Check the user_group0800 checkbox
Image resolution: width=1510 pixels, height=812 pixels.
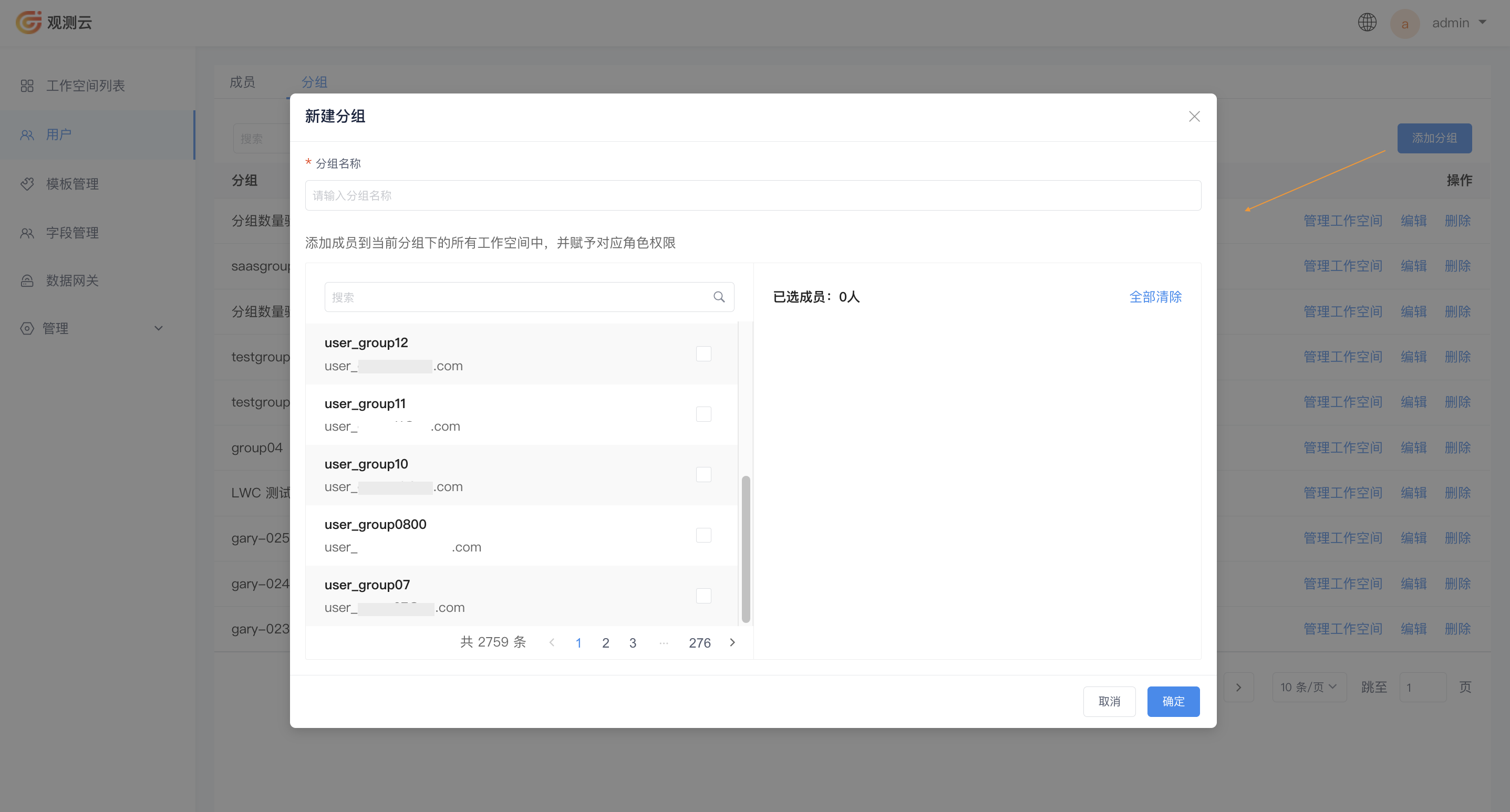tap(704, 535)
